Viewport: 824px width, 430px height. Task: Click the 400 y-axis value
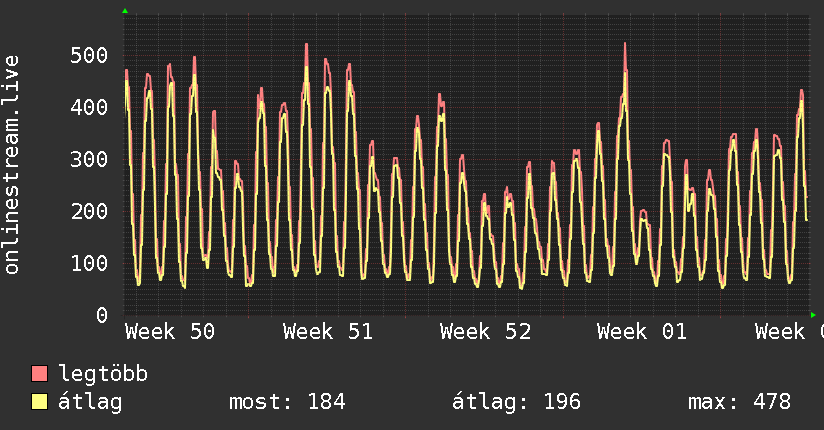tap(89, 107)
